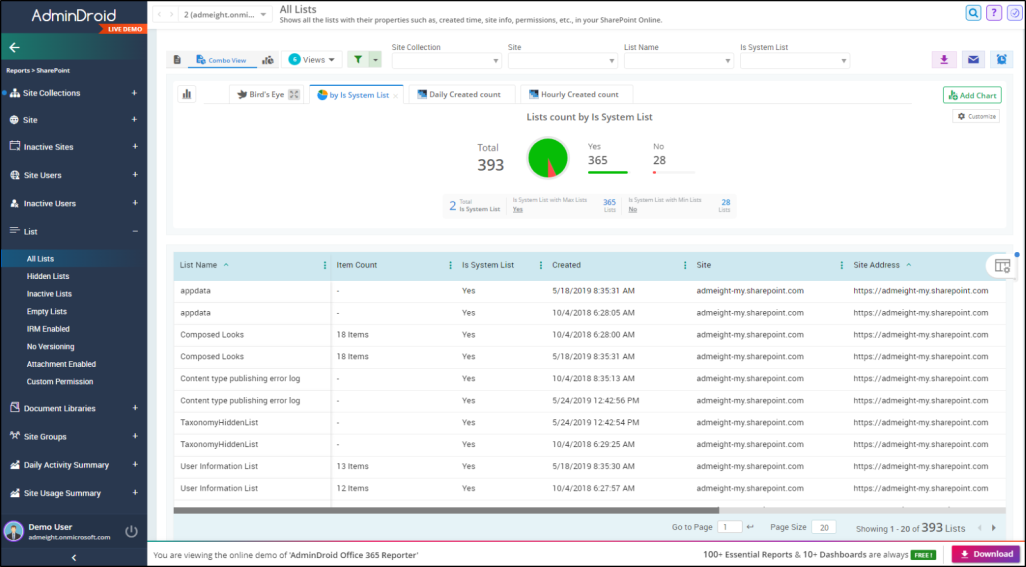Viewport: 1026px width, 567px height.
Task: Go to previous page arrow
Action: point(980,528)
